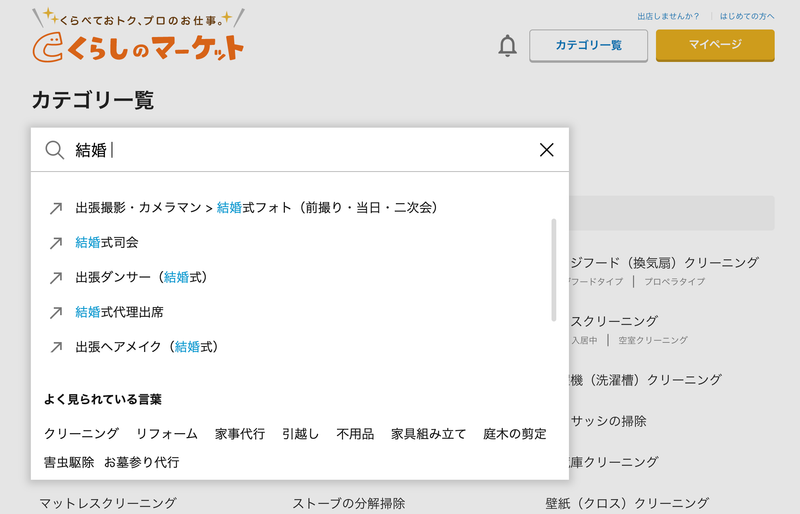
Task: Choose popular keyword 不用品
Action: [x=355, y=434]
